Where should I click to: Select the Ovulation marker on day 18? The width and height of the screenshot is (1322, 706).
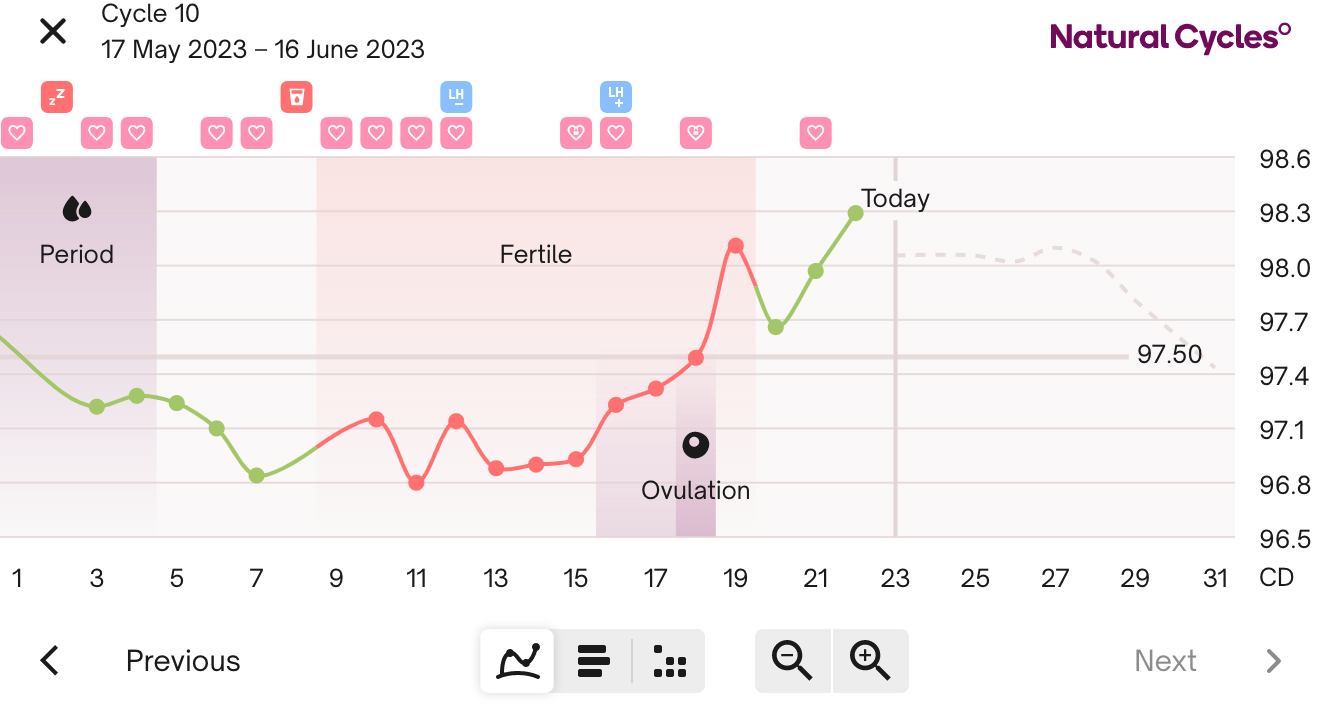click(x=695, y=445)
